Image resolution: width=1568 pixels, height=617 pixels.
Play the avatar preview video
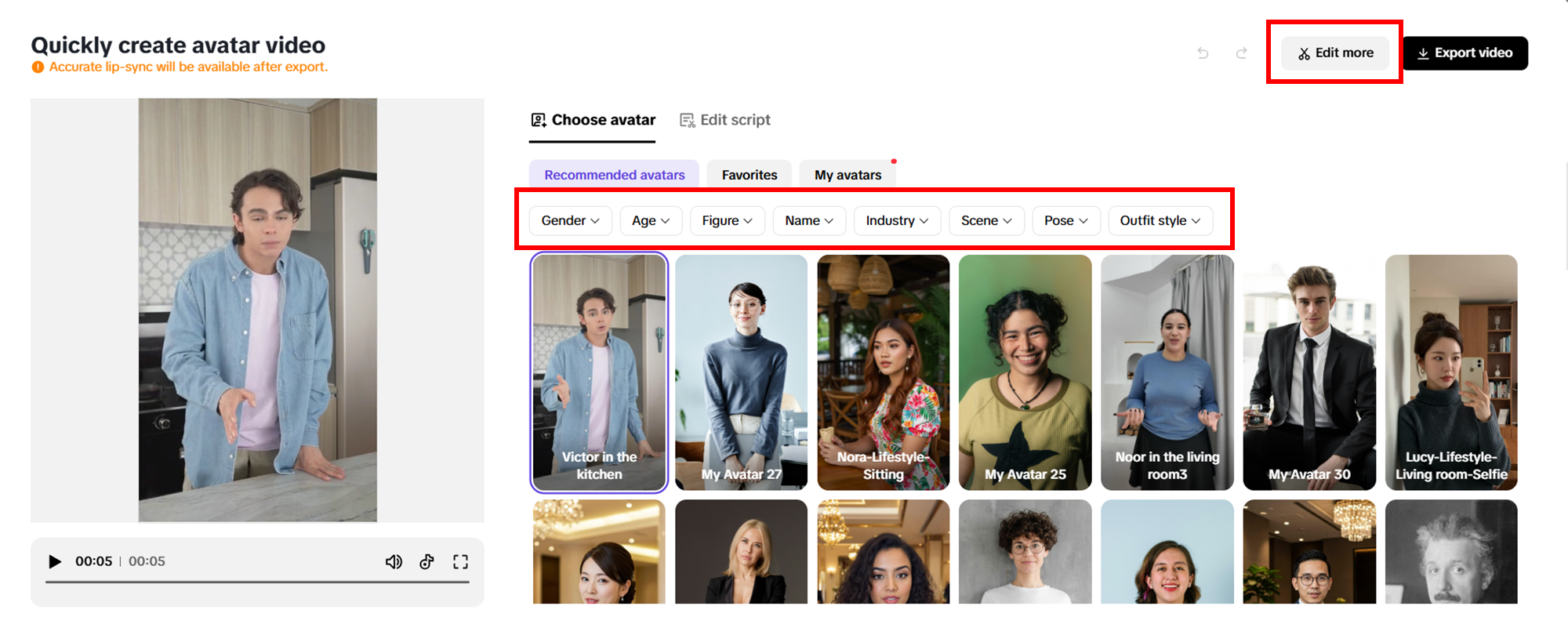(x=55, y=561)
